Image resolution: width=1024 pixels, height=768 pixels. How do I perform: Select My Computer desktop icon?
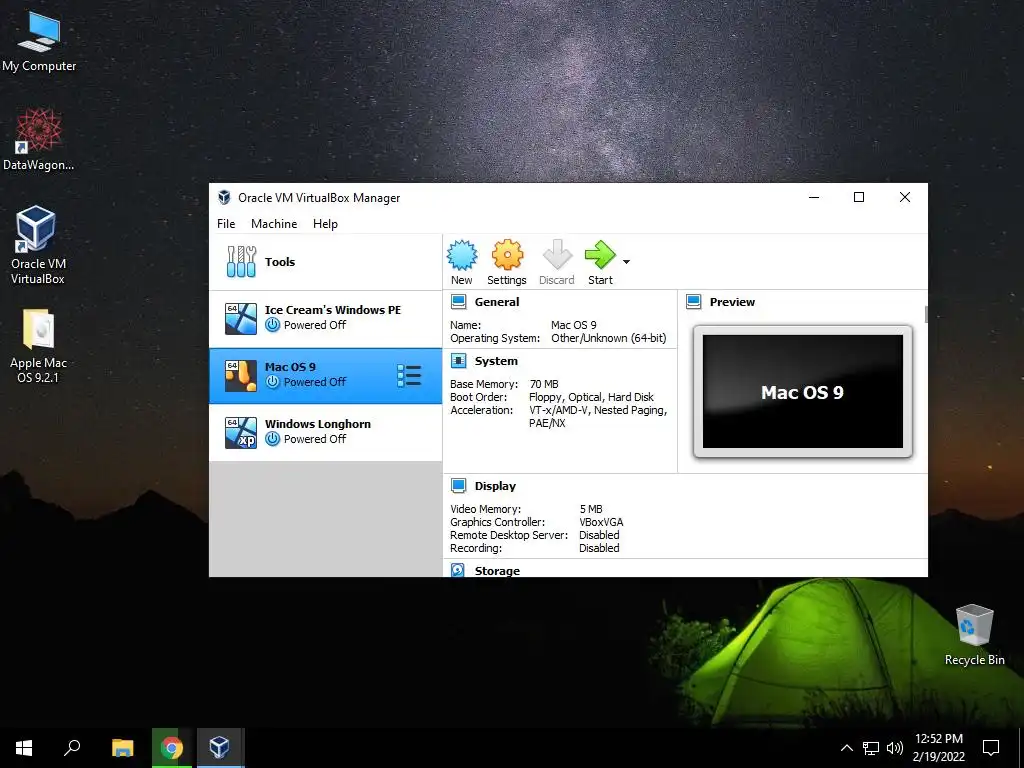coord(39,41)
